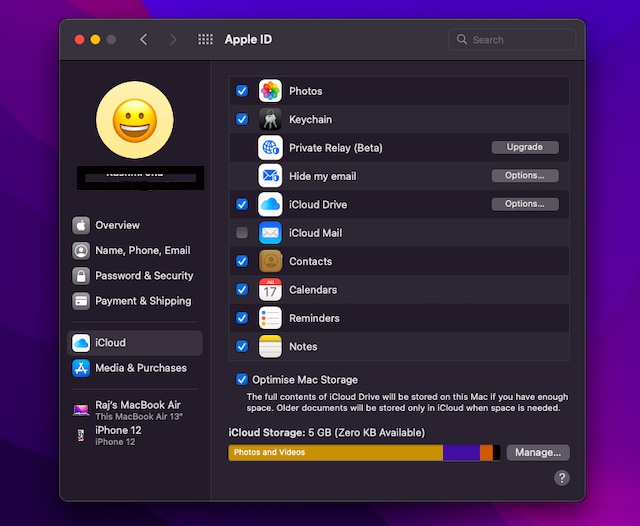This screenshot has height=526, width=640.
Task: Click the card icon for Payment & Shipping
Action: pyautogui.click(x=81, y=301)
